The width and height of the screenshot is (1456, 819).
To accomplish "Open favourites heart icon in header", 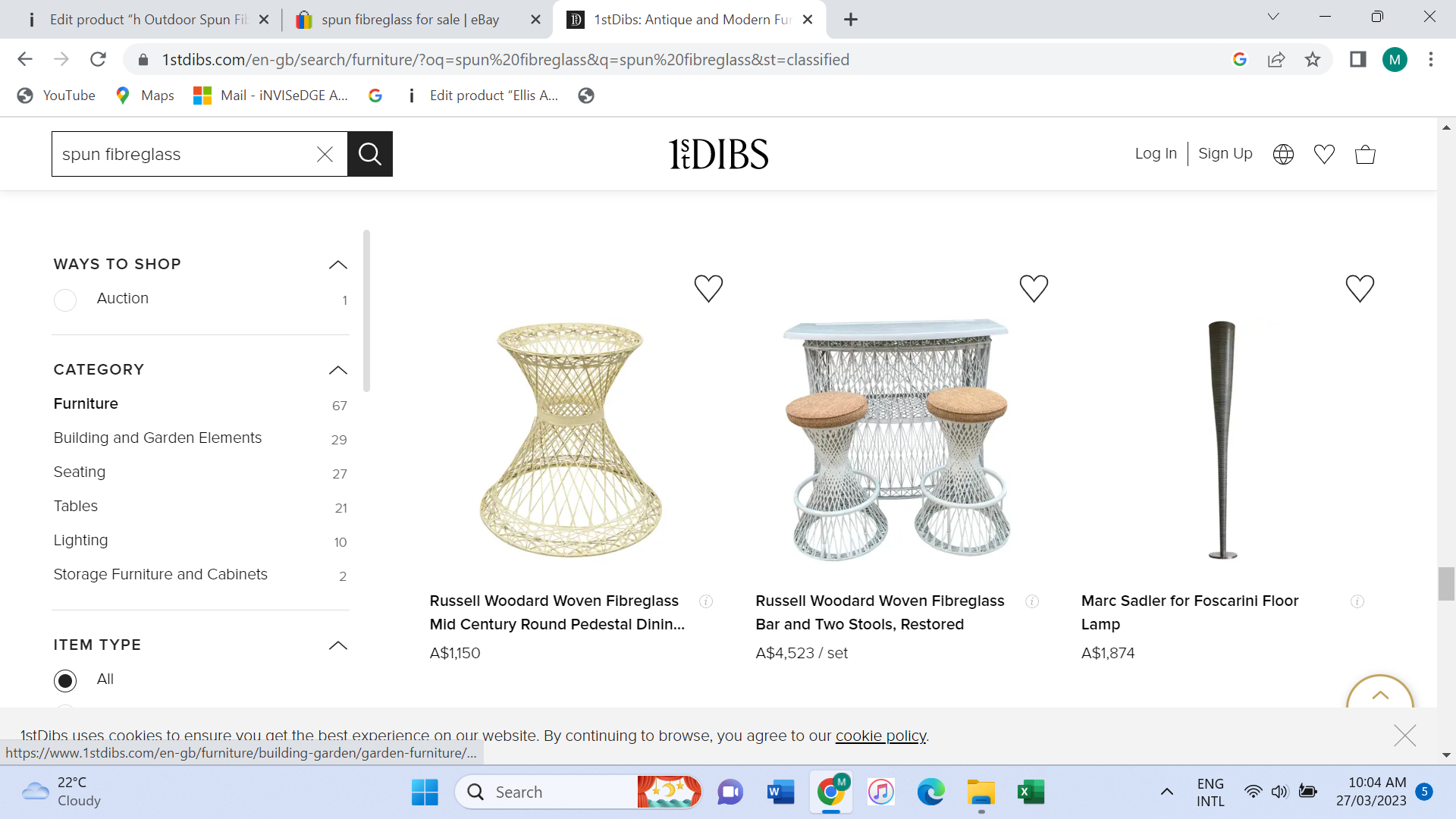I will 1324,154.
